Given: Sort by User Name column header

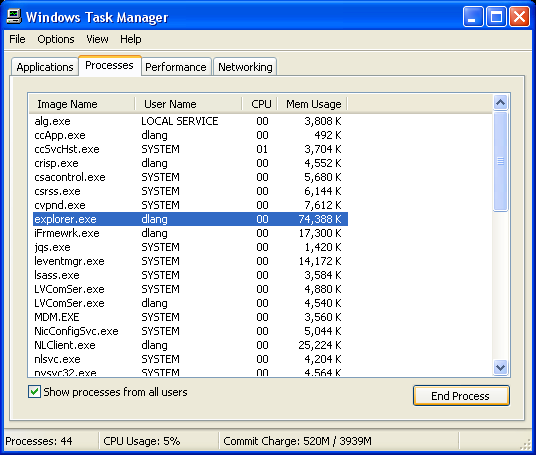Looking at the screenshot, I should pyautogui.click(x=188, y=104).
